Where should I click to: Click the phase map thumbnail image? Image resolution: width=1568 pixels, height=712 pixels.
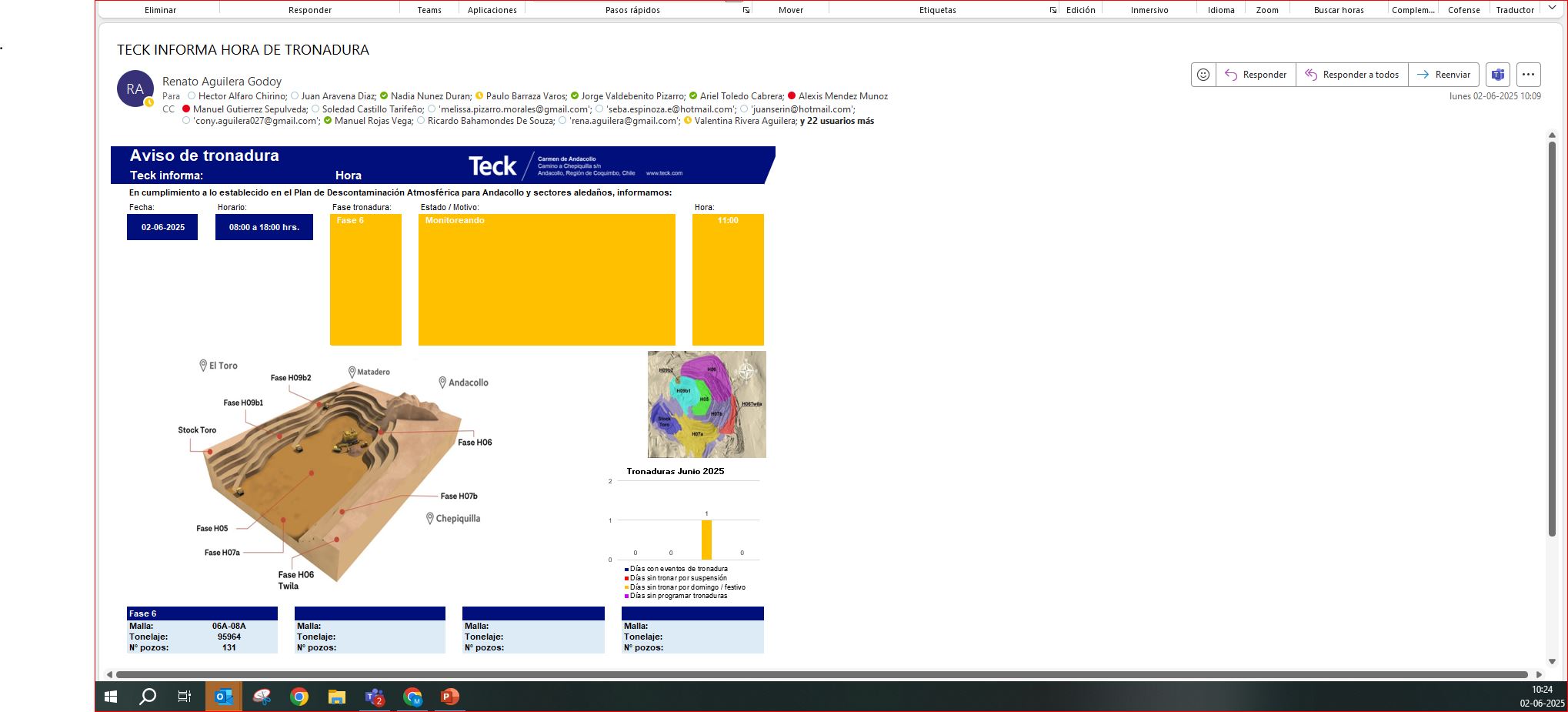pyautogui.click(x=707, y=404)
